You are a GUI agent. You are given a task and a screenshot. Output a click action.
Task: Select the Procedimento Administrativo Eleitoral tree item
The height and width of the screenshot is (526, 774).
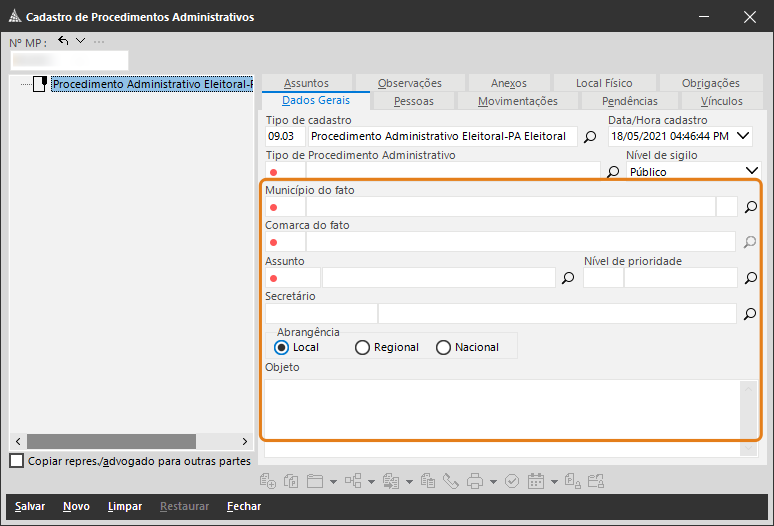[x=153, y=84]
